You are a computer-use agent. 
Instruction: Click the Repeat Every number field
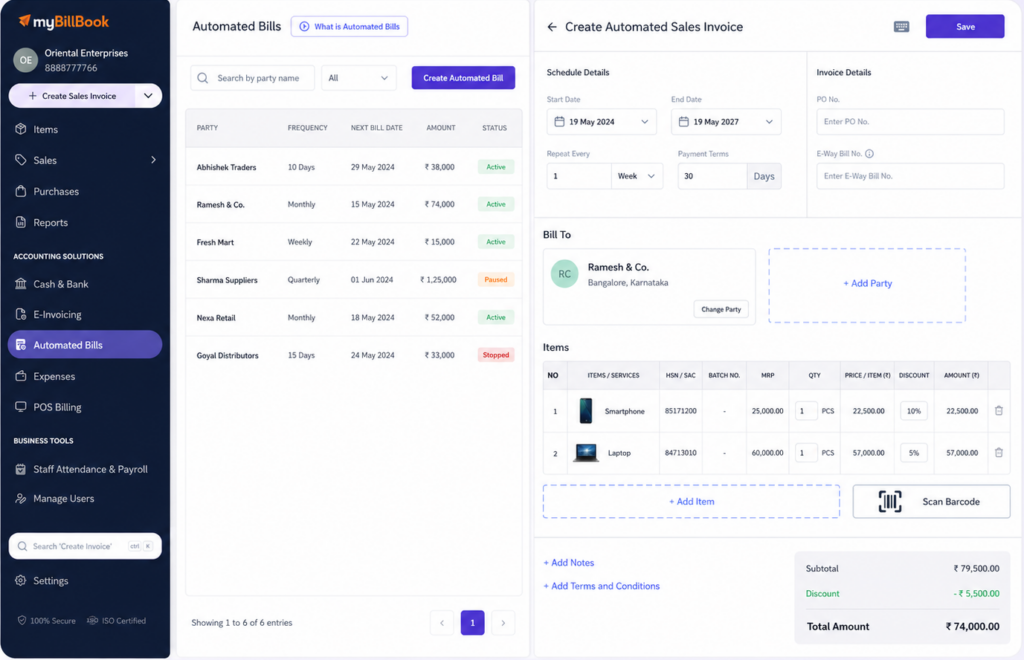579,176
